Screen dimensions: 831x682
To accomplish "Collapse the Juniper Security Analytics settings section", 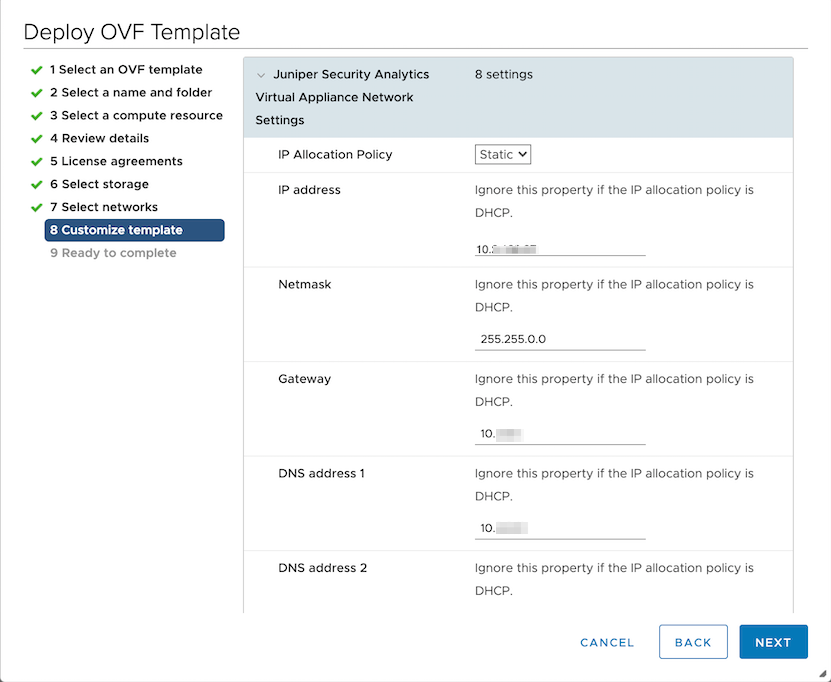I will click(262, 75).
